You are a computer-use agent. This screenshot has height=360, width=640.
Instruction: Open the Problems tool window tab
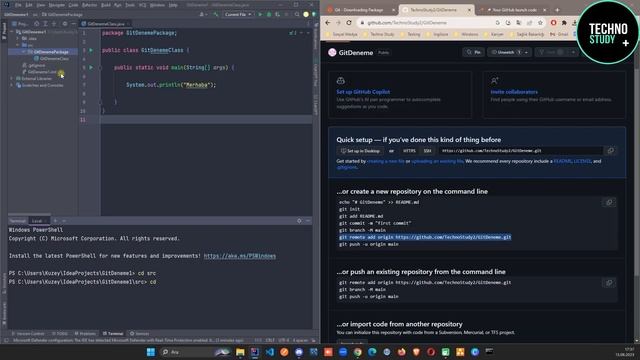[x=85, y=333]
